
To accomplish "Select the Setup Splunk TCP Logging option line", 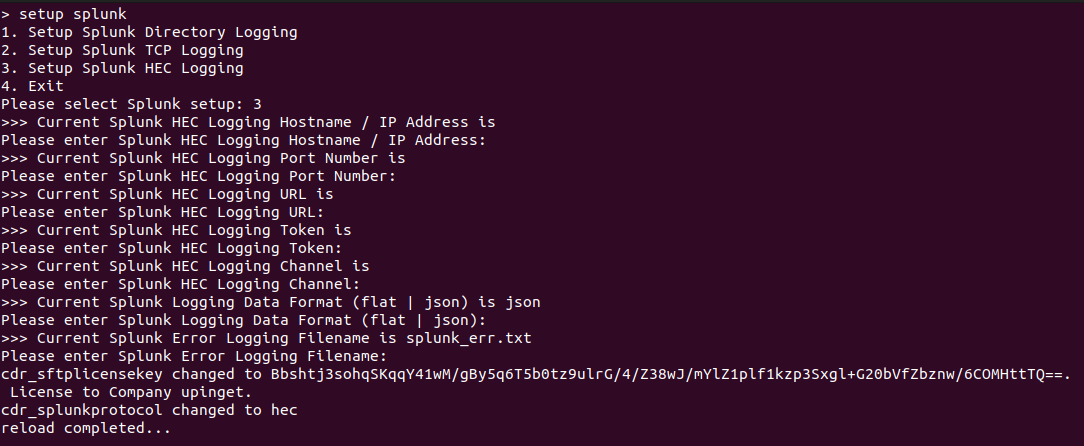I will [122, 50].
